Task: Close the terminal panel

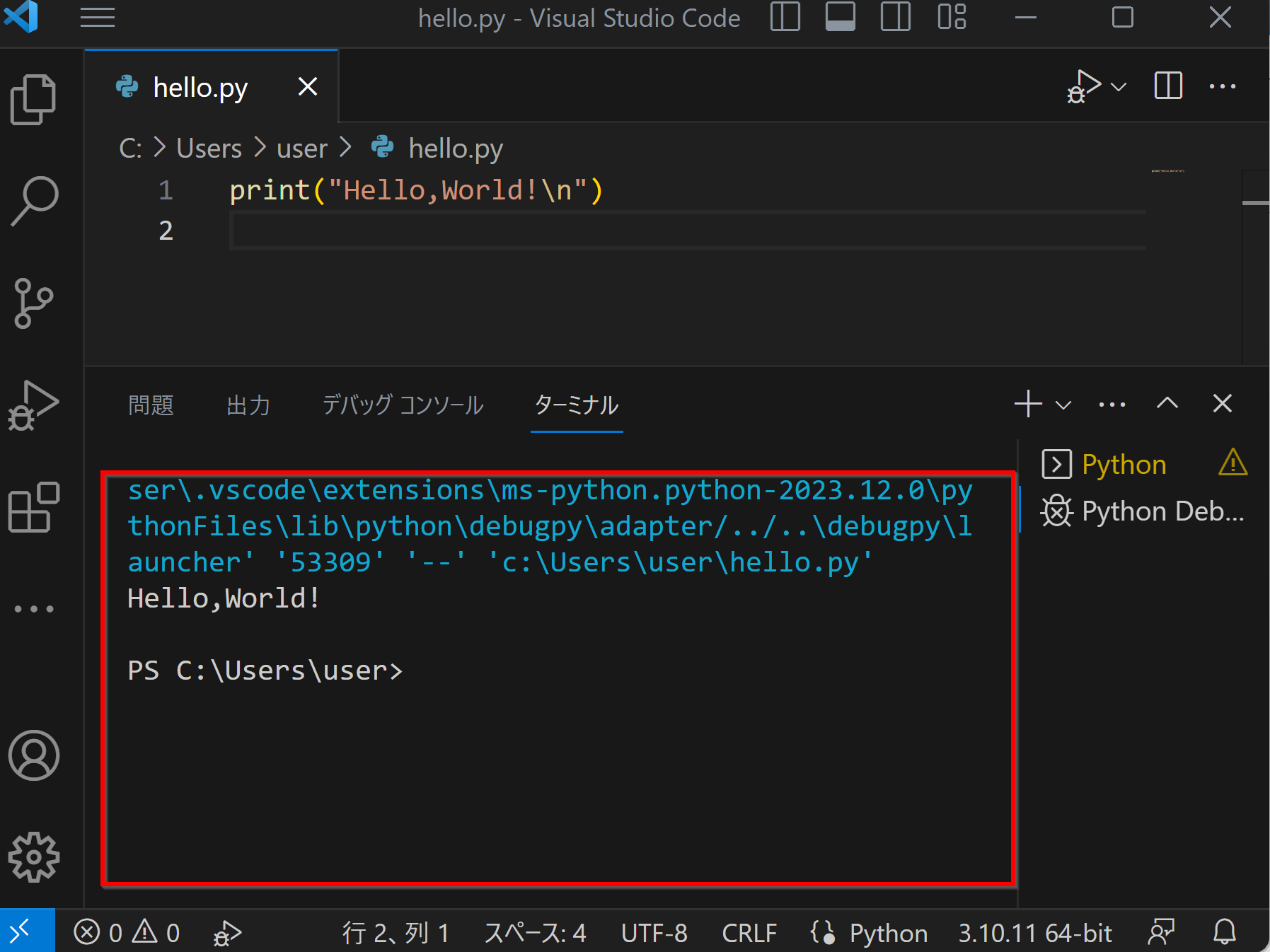Action: (x=1223, y=403)
